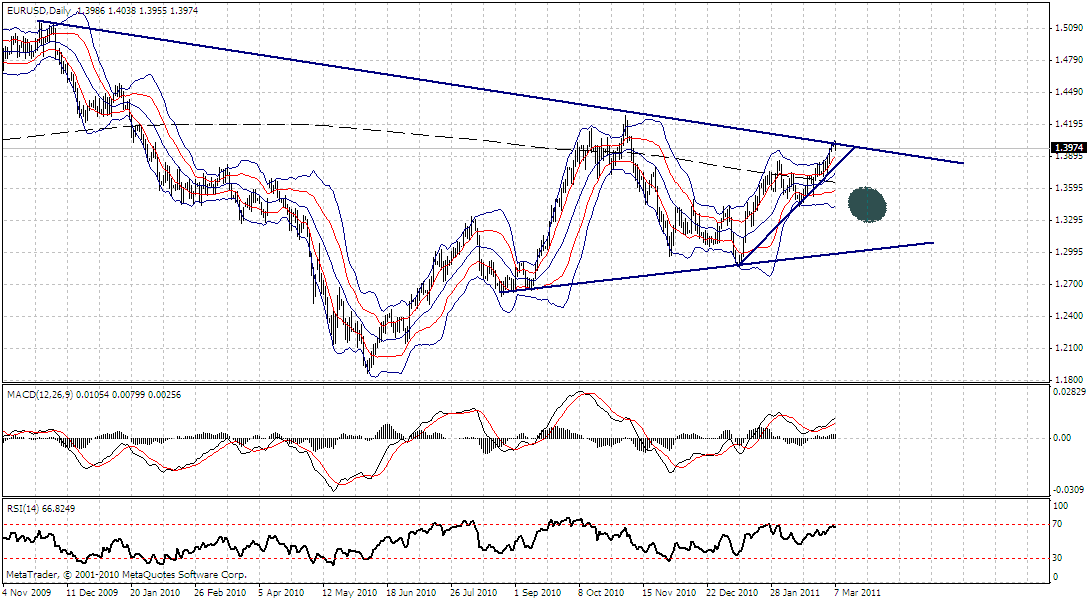Click the 8 Oct 2010 date label
Viewport: 1087px width, 600px height.
pos(601,593)
